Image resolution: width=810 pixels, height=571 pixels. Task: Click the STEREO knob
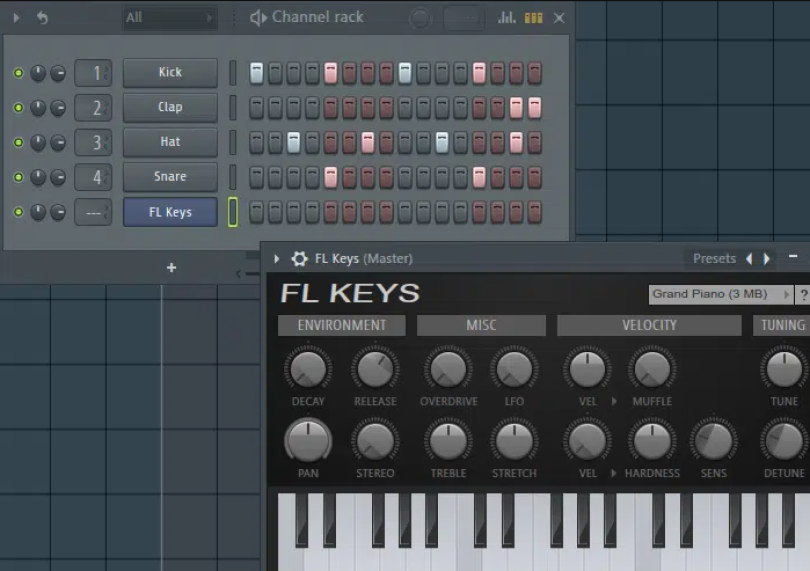pos(375,441)
